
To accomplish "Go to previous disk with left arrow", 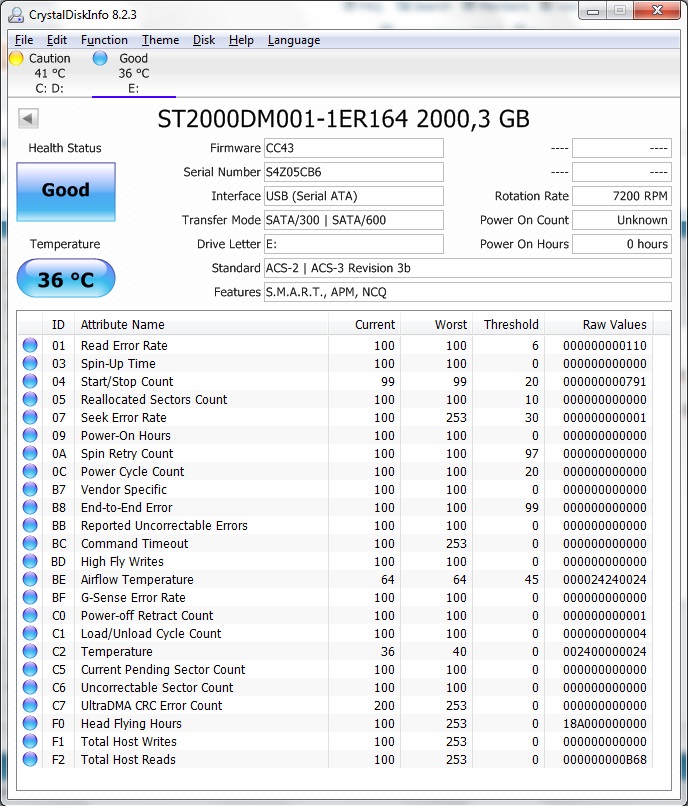I will click(28, 119).
